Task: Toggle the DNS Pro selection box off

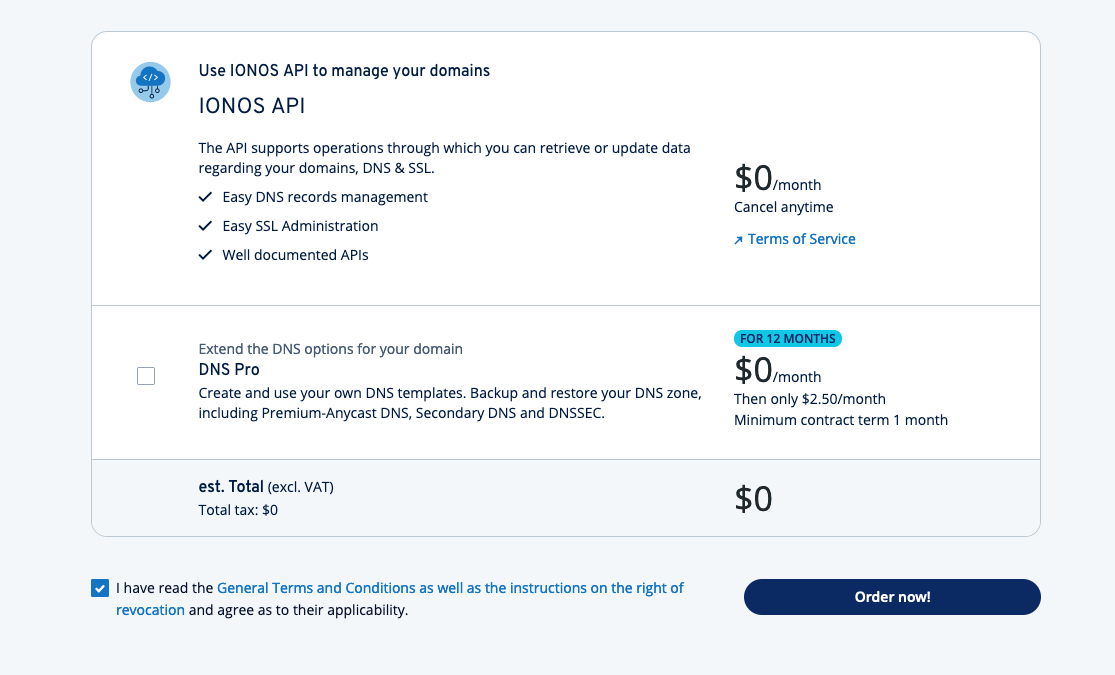Action: point(146,376)
